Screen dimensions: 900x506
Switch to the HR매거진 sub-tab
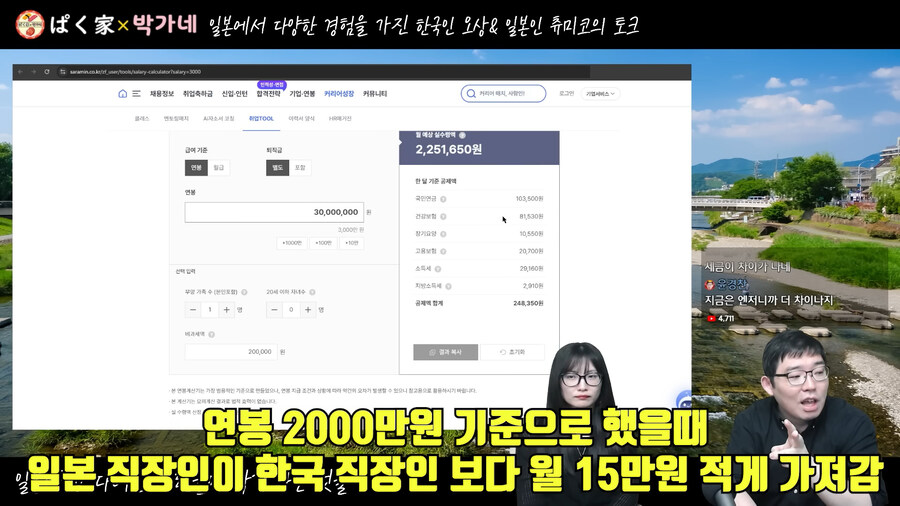[x=340, y=119]
